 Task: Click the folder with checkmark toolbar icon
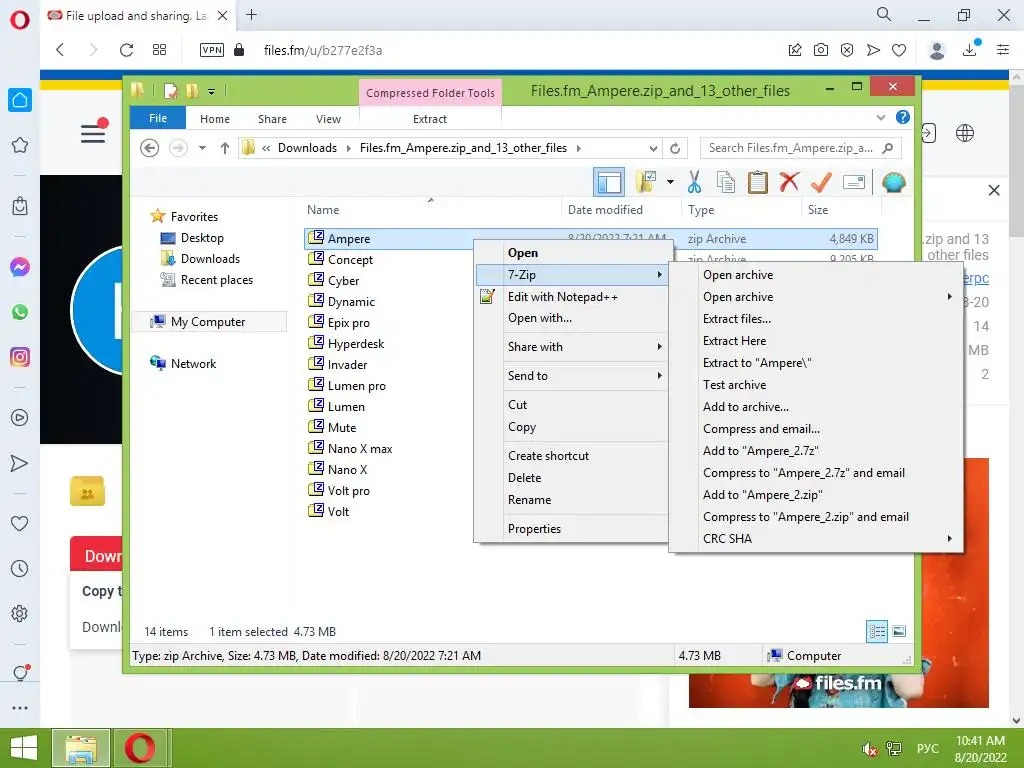[646, 182]
